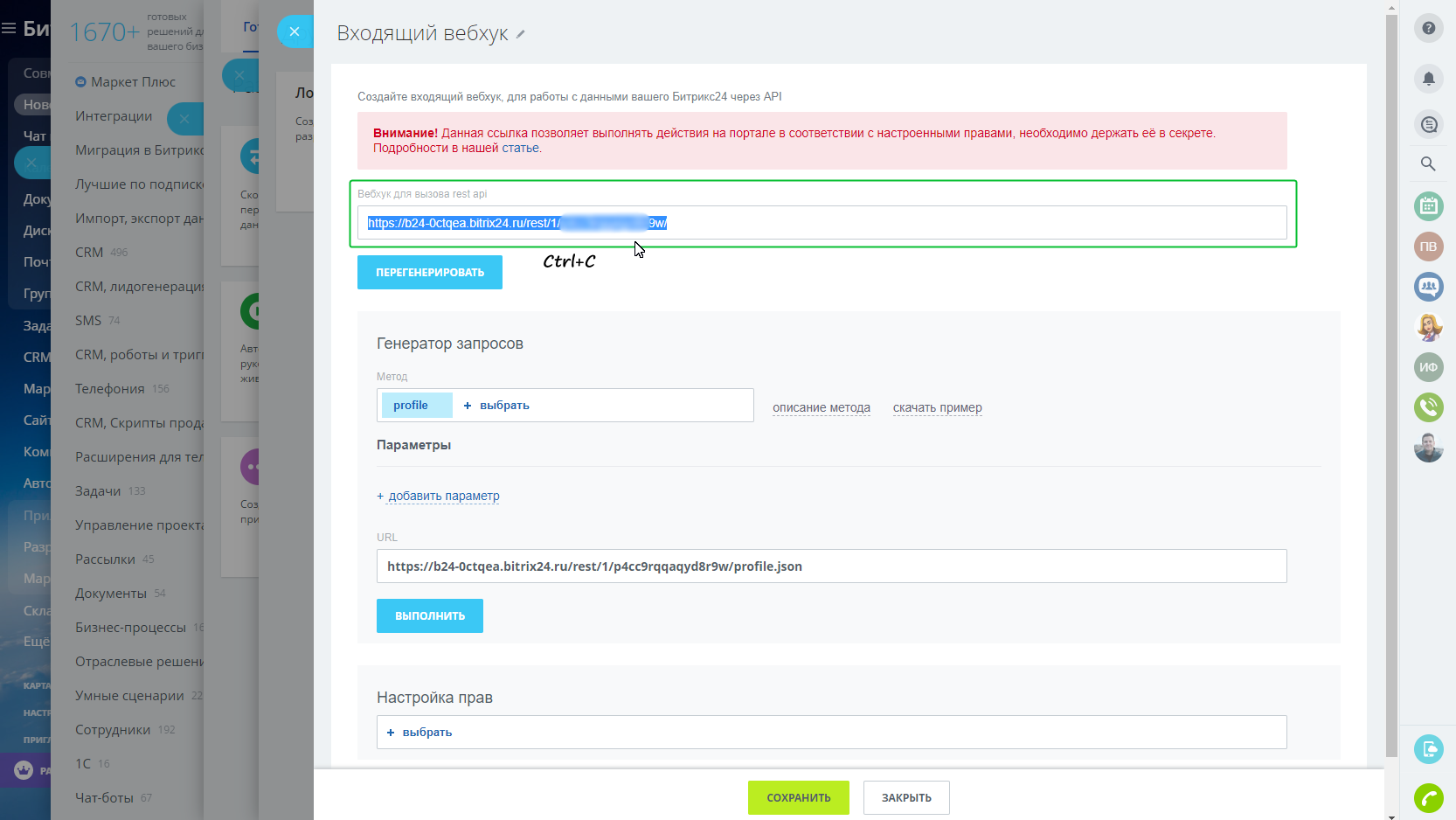Select 'Отраслевые решения' market category
The height and width of the screenshot is (820, 1456).
coord(139,661)
